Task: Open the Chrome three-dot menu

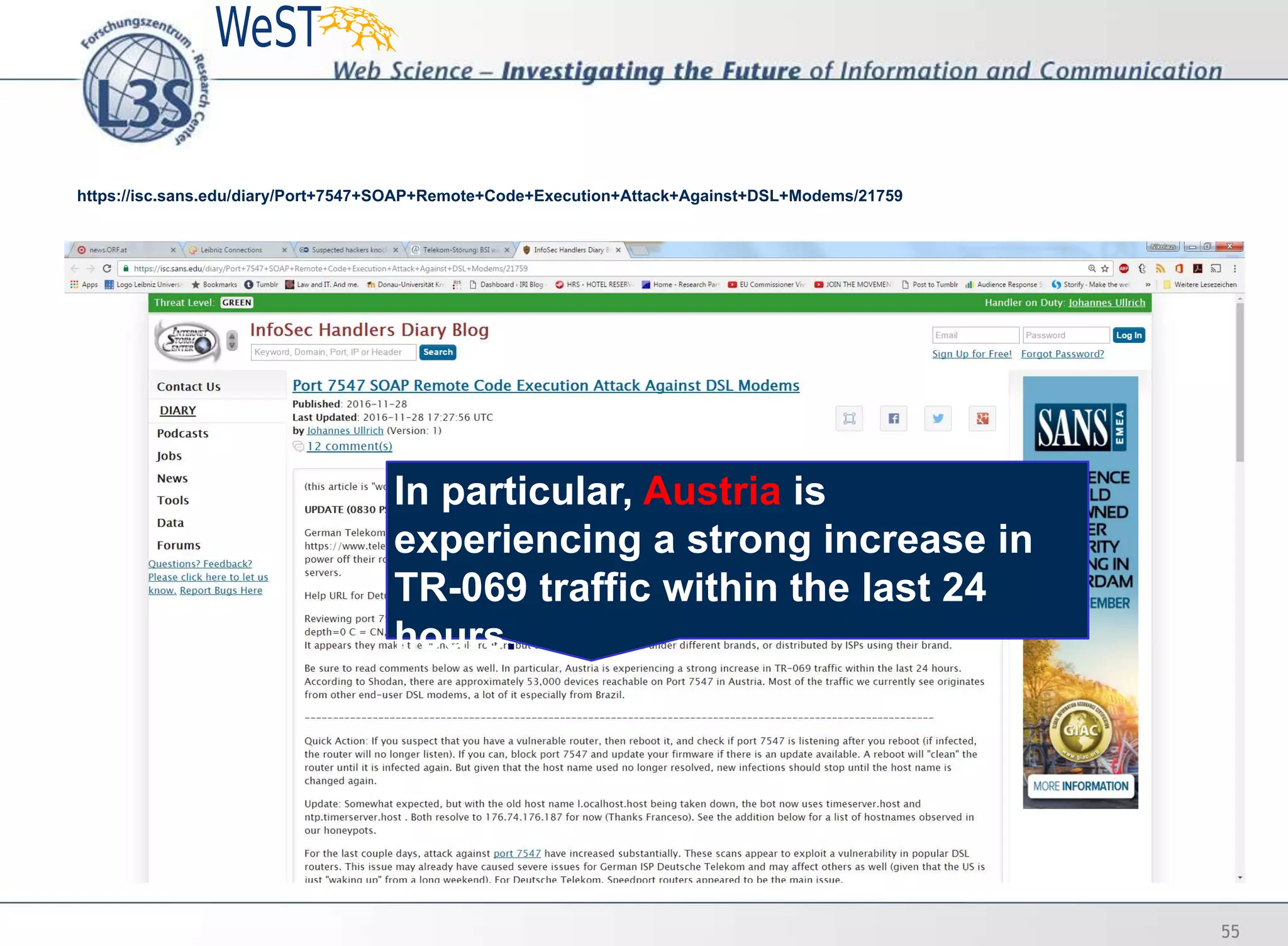Action: point(1235,269)
